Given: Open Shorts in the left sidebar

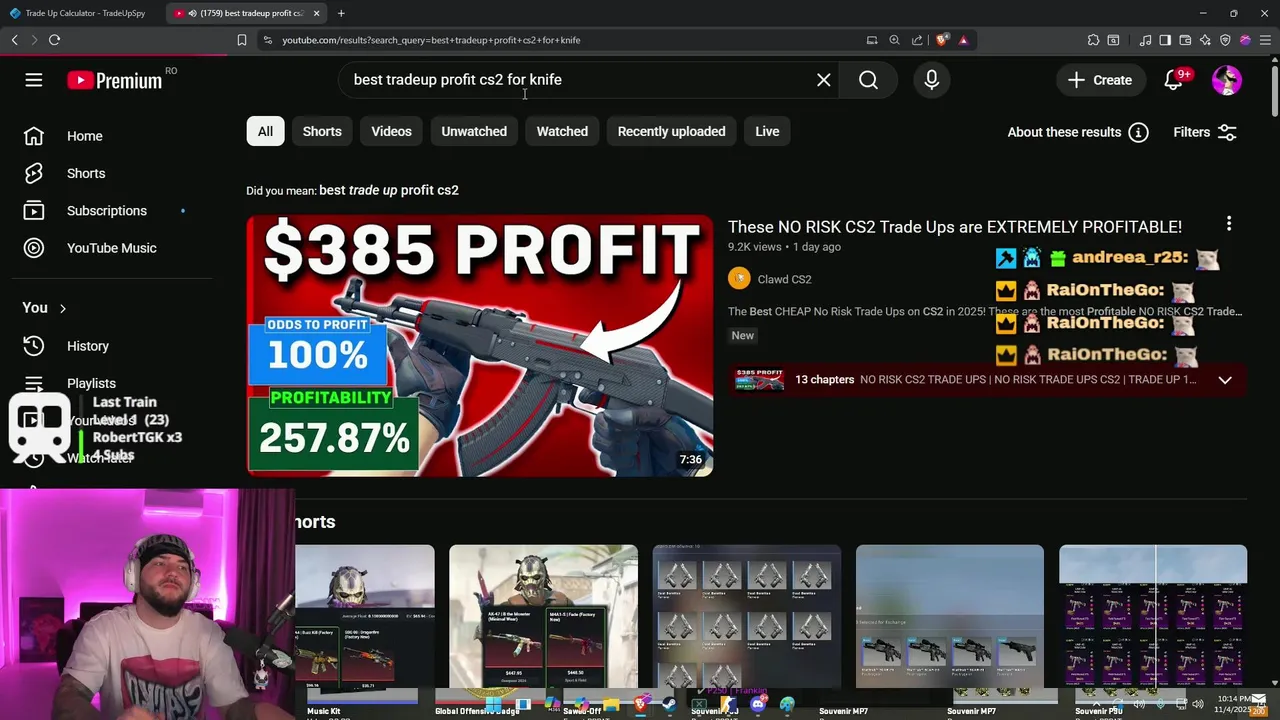Looking at the screenshot, I should (x=84, y=173).
